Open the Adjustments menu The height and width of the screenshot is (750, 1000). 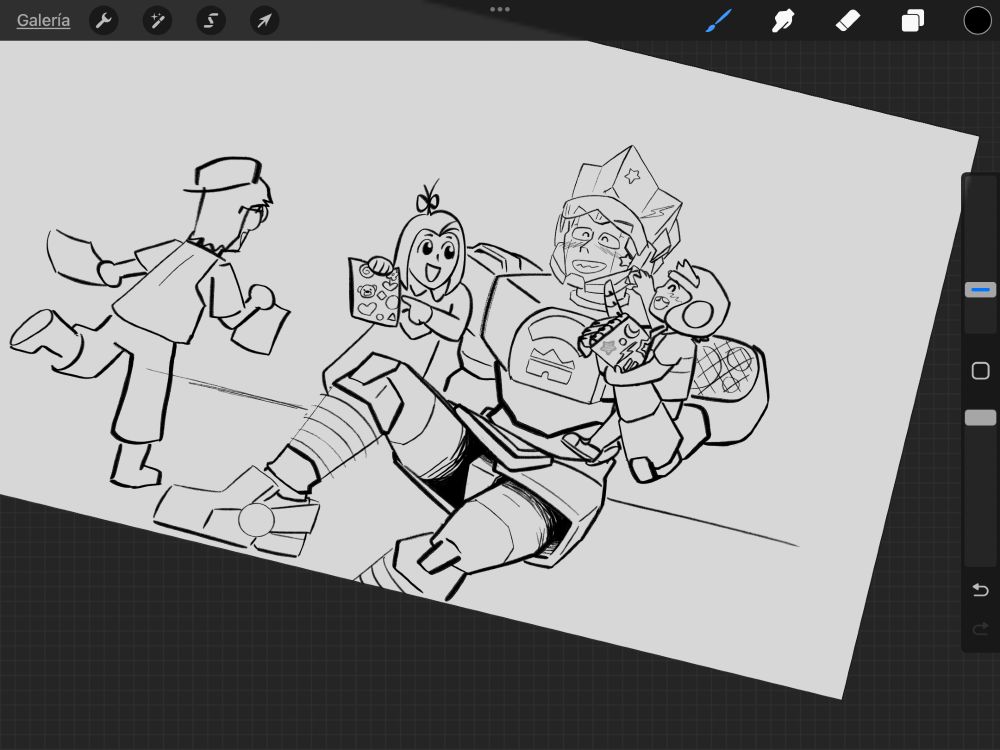pyautogui.click(x=157, y=20)
